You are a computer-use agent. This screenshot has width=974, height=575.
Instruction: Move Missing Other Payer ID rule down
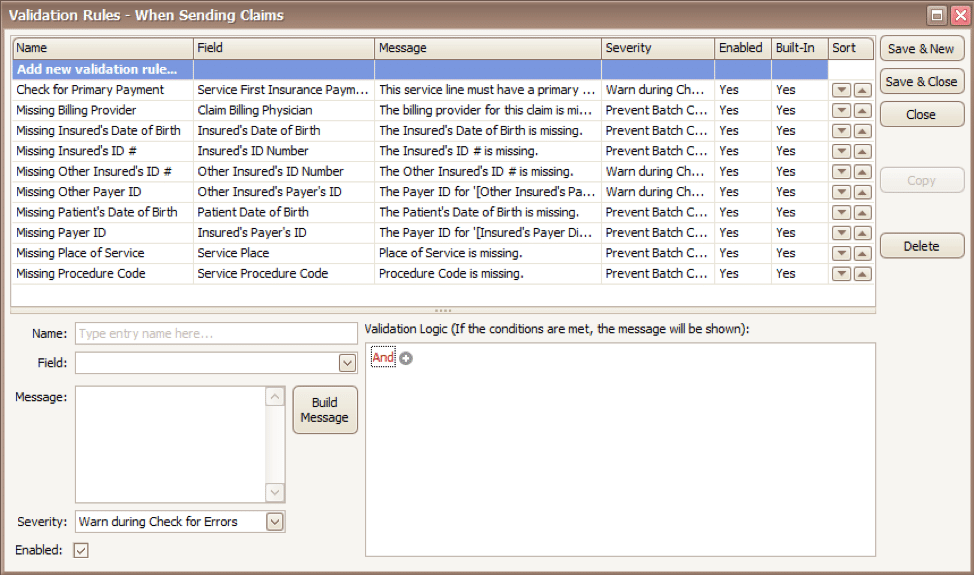(841, 192)
